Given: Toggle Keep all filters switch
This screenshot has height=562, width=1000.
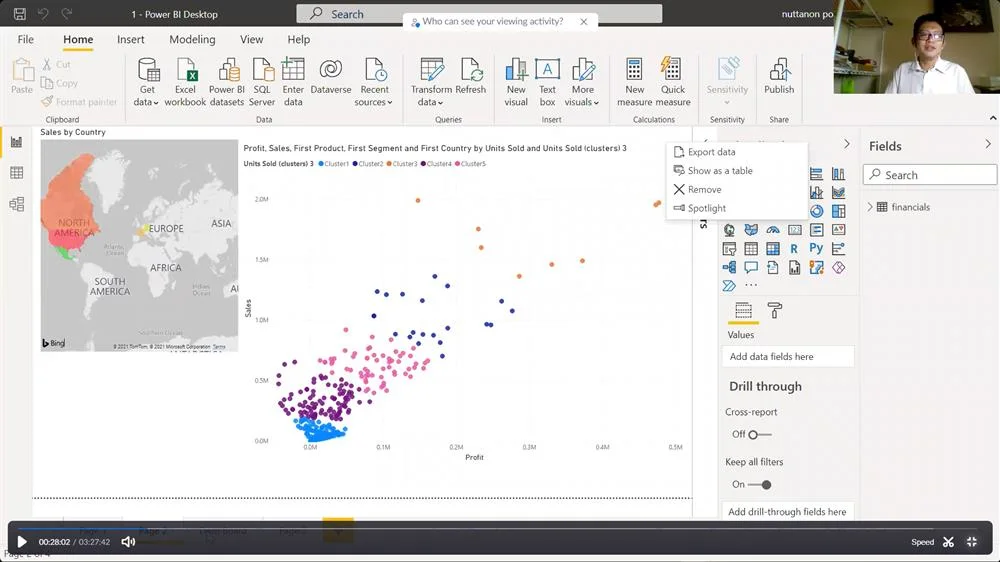Looking at the screenshot, I should [x=760, y=484].
